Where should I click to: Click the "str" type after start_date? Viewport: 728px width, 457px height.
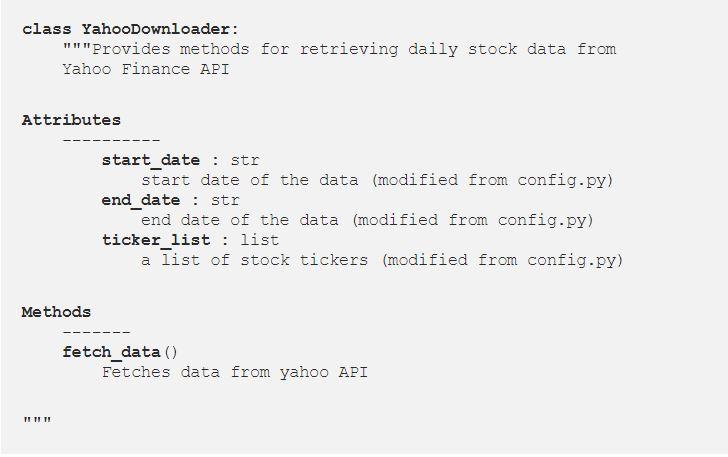(245, 160)
